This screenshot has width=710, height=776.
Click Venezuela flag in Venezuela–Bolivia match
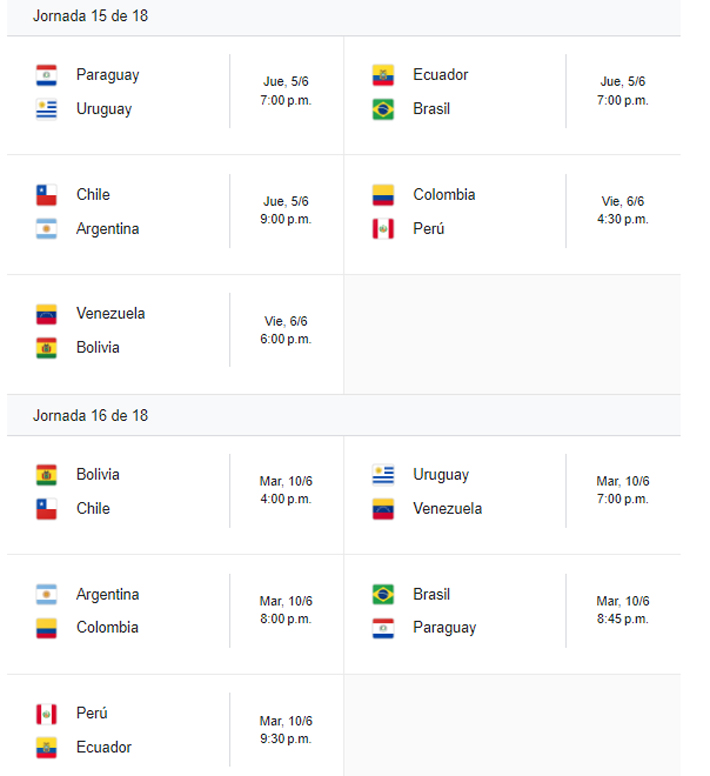(46, 314)
